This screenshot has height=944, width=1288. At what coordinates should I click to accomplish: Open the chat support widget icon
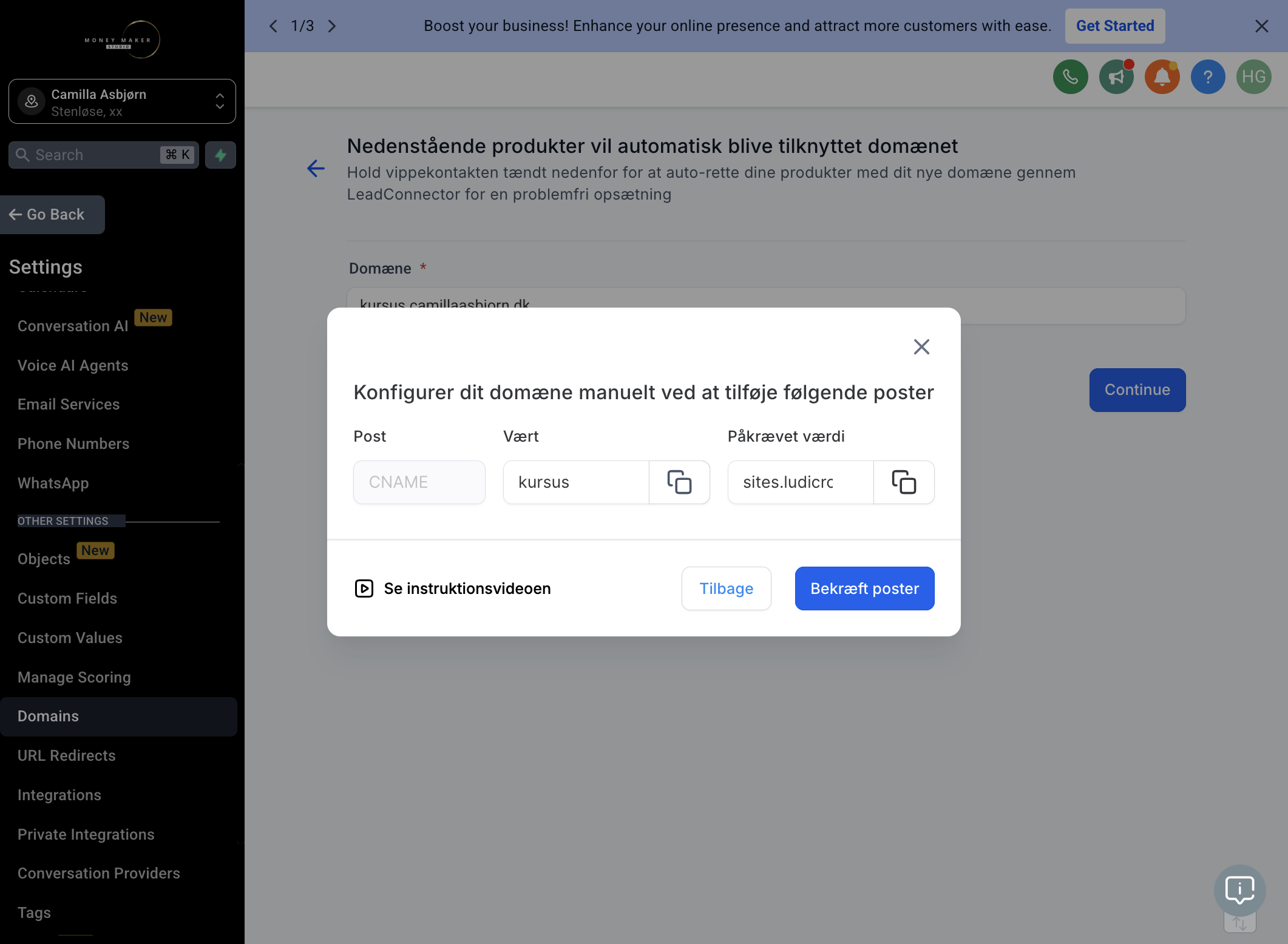1239,890
